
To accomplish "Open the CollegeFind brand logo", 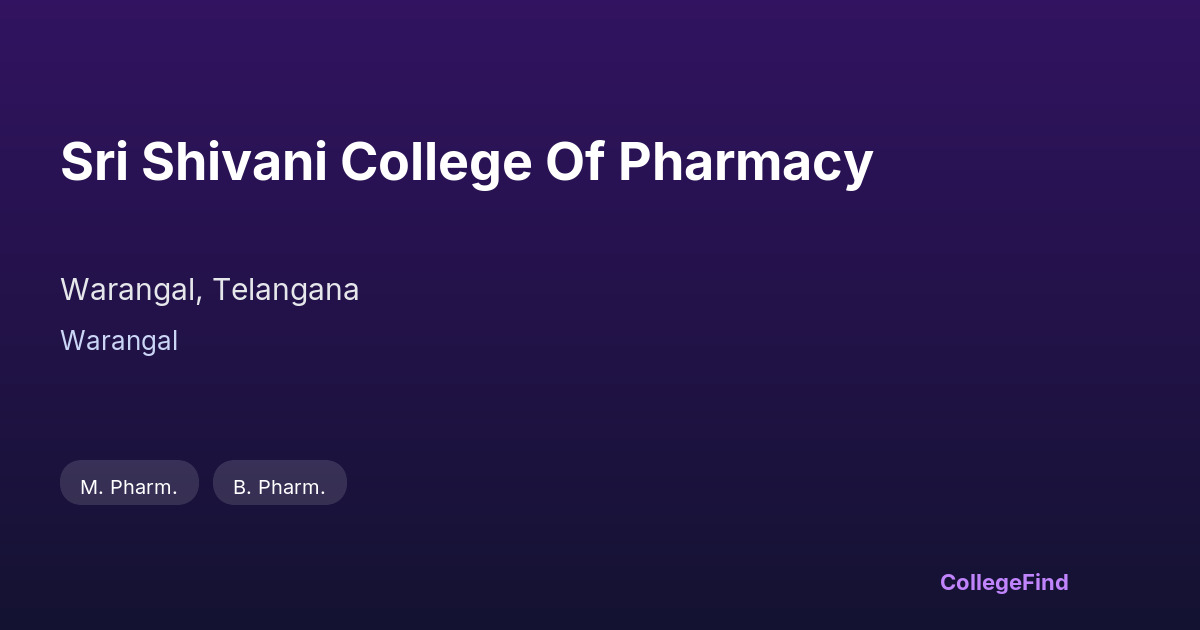I will pos(1004,582).
